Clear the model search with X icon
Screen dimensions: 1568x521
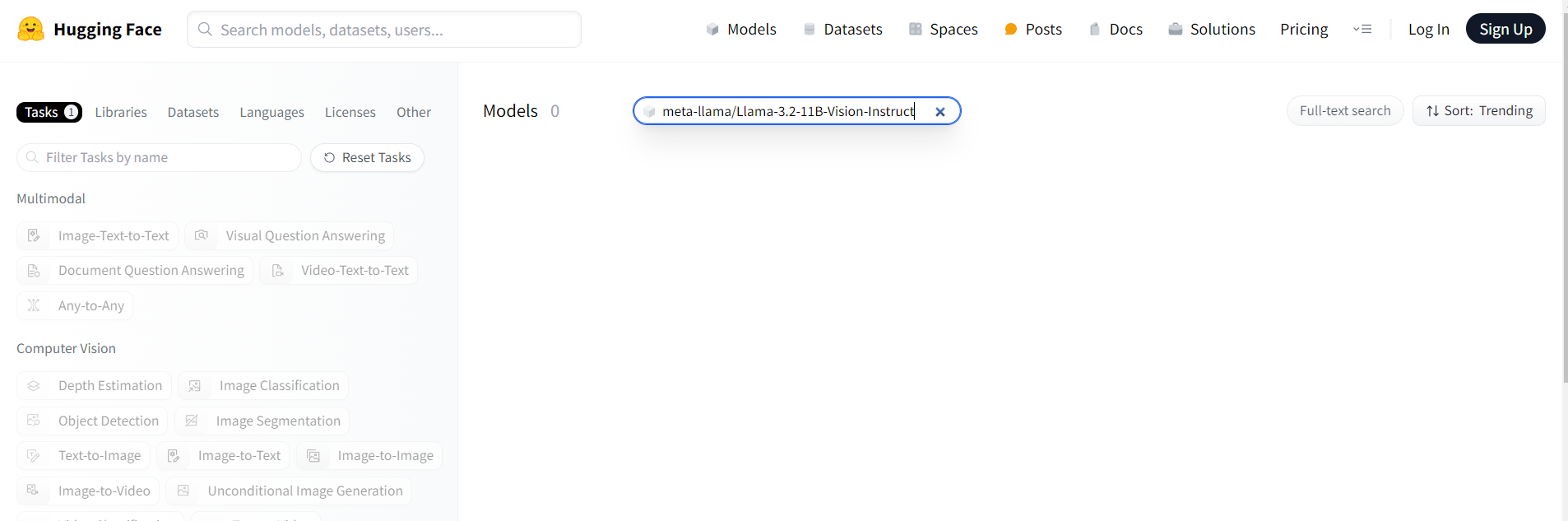coord(940,112)
